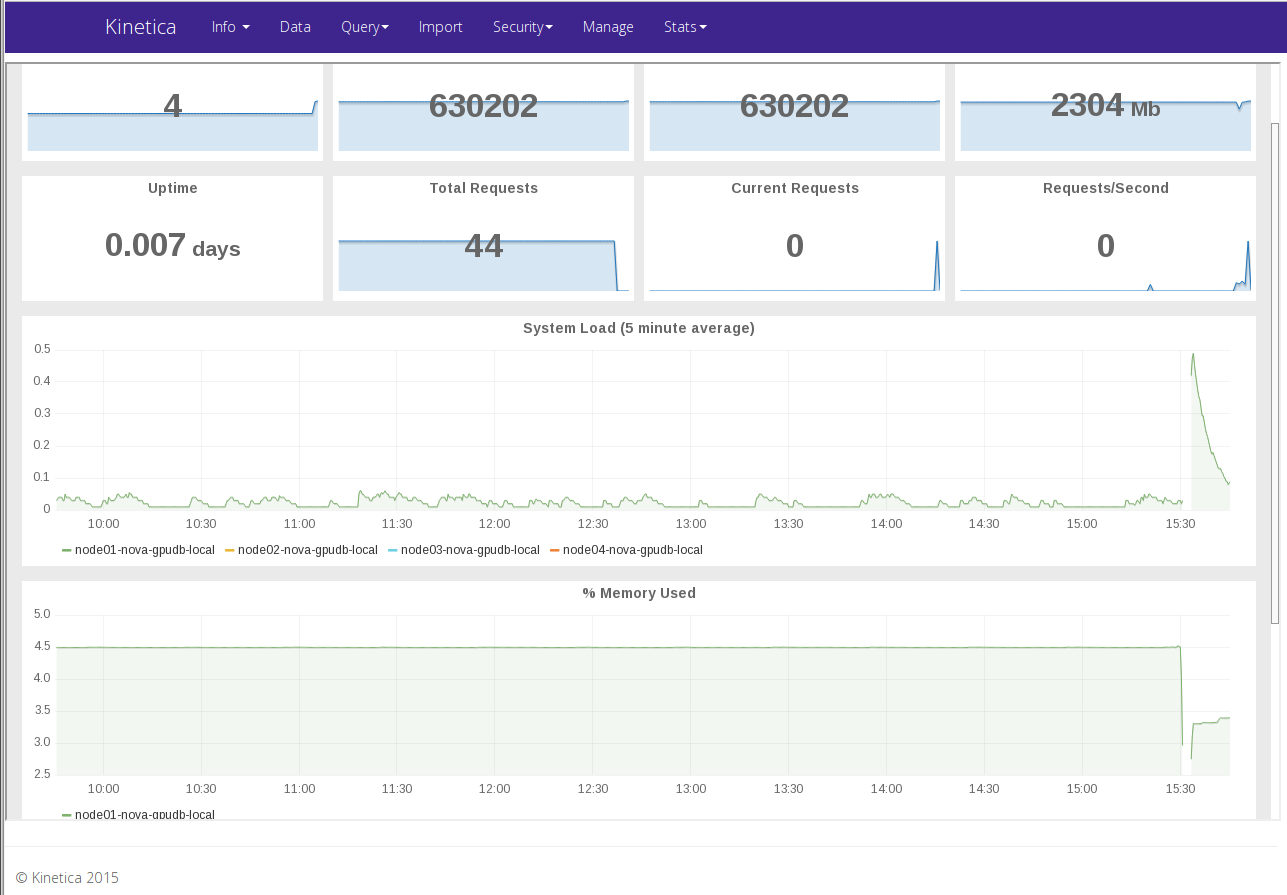Click the System Load peak near 15:30
This screenshot has width=1287, height=895.
tap(1193, 355)
